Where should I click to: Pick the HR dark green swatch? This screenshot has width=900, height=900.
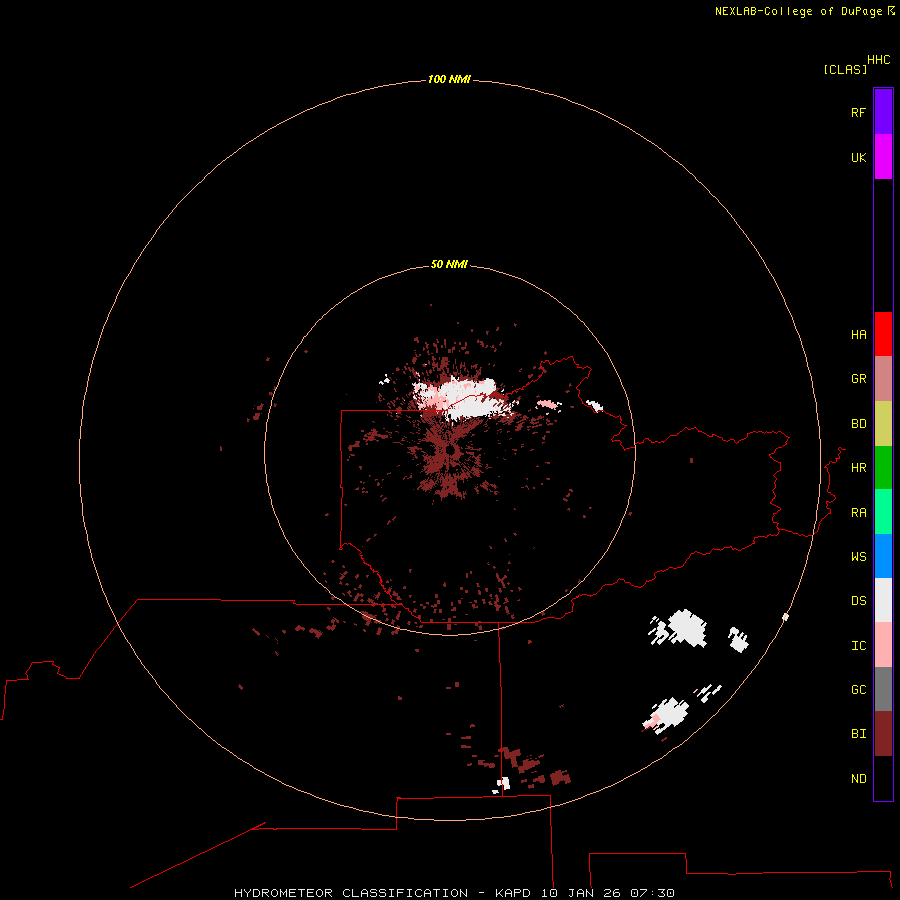[x=883, y=468]
